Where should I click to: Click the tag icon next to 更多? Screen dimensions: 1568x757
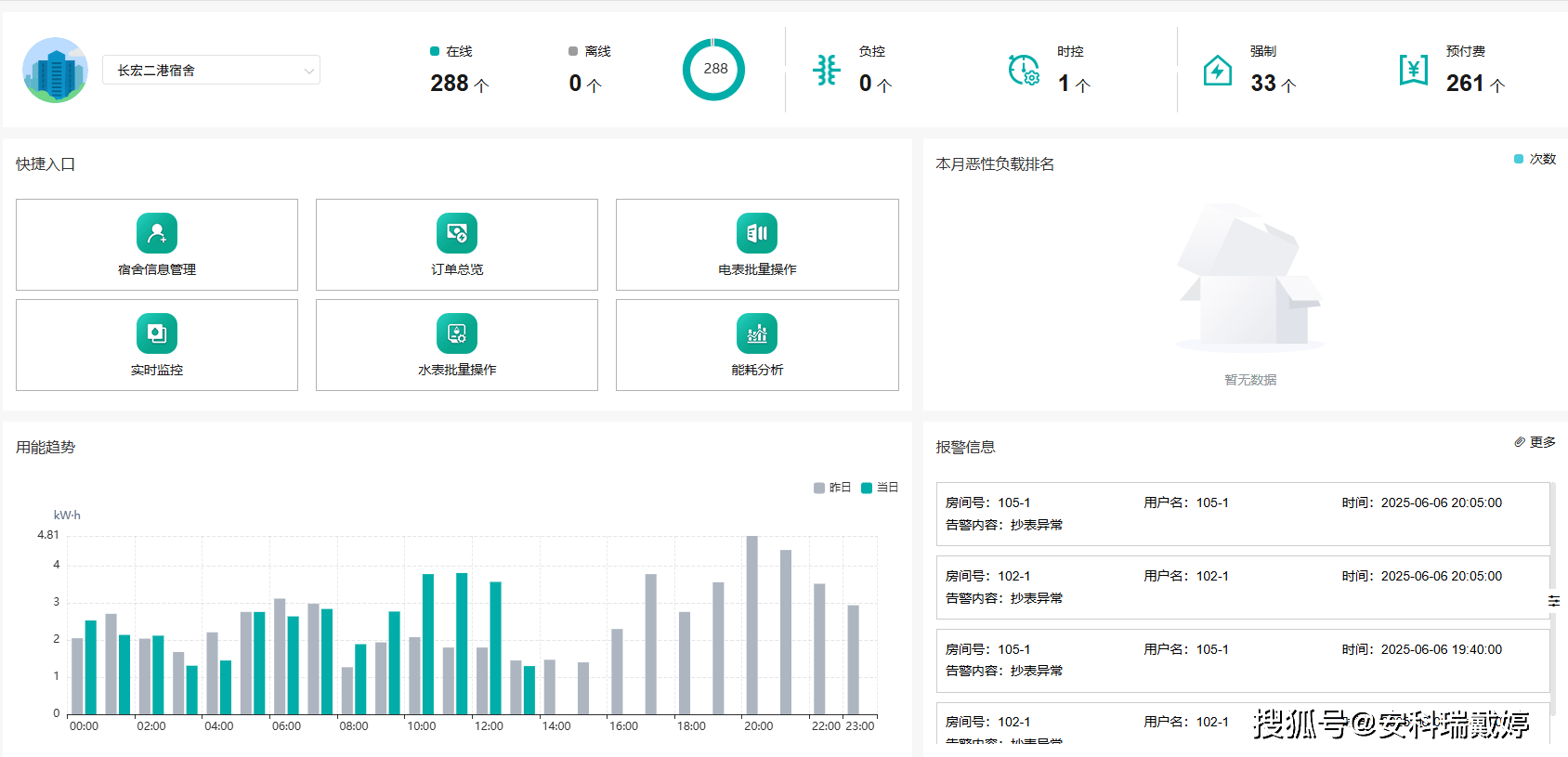(1520, 442)
